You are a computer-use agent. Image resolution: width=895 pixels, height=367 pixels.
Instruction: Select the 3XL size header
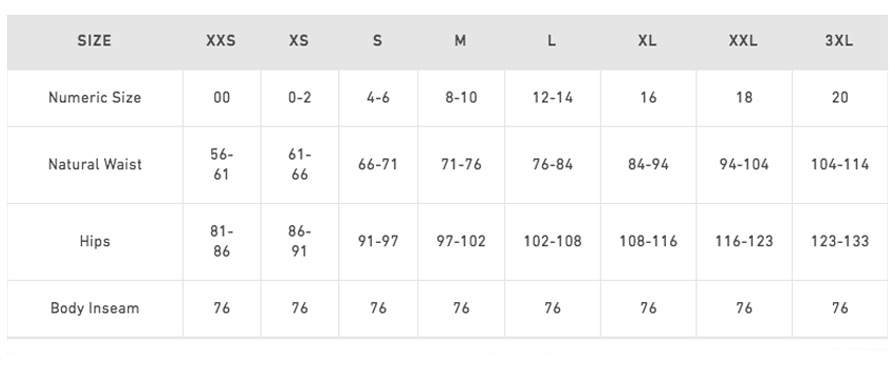(x=839, y=41)
